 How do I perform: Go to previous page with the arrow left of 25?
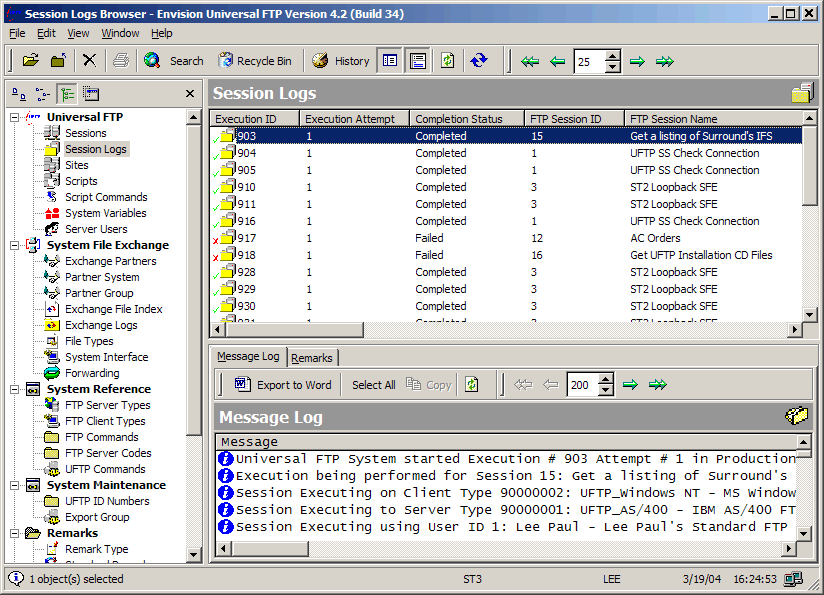pyautogui.click(x=557, y=61)
